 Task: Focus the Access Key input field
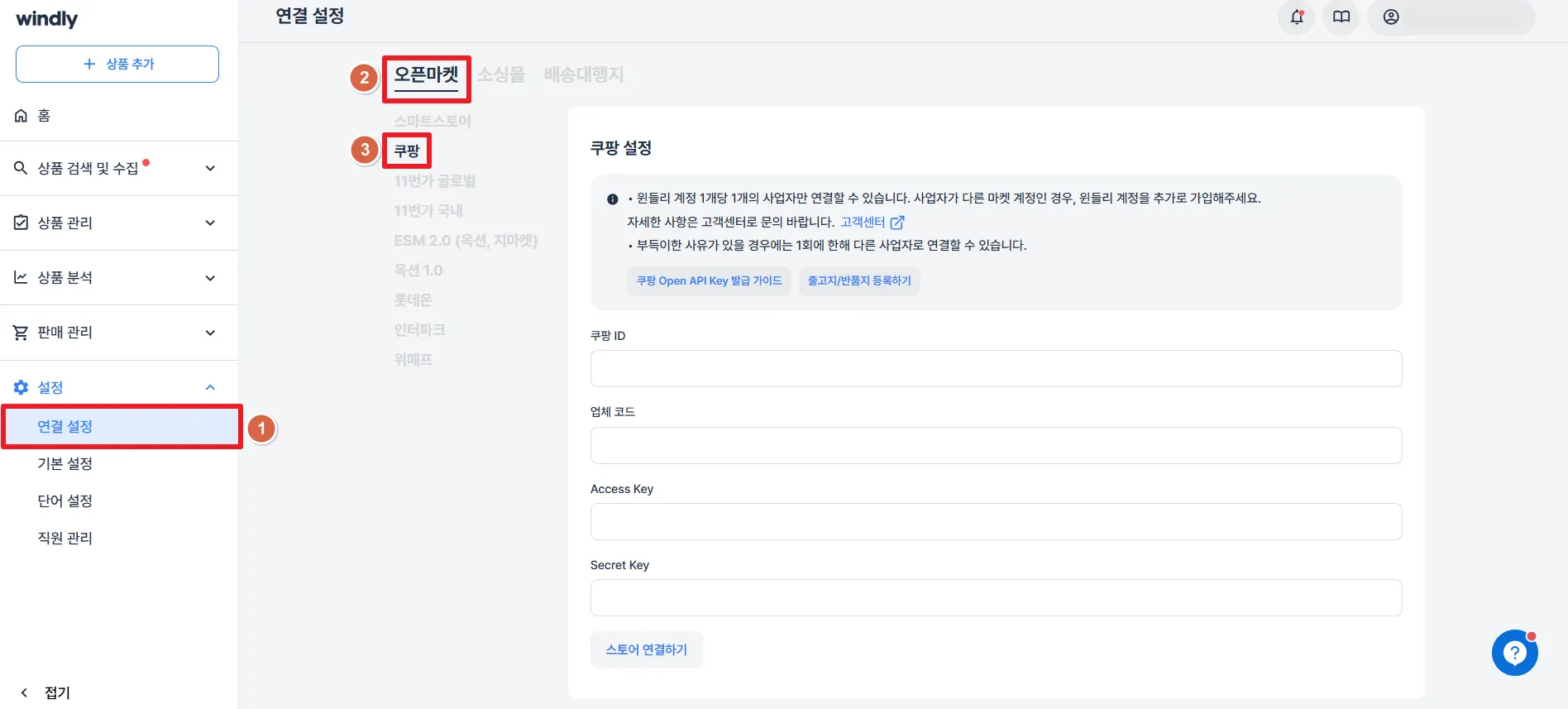pos(996,521)
